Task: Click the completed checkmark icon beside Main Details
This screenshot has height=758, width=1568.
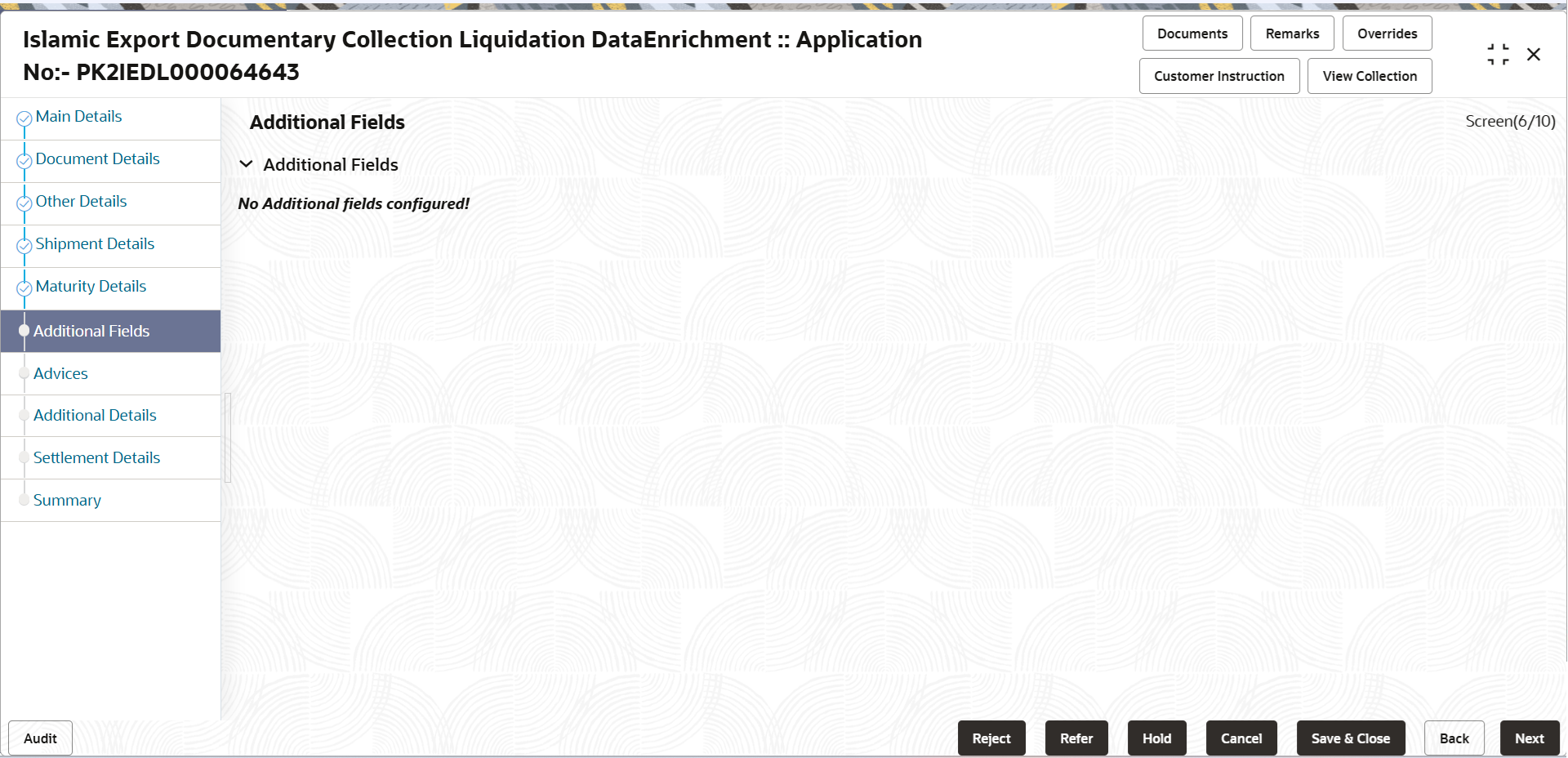Action: (x=24, y=116)
